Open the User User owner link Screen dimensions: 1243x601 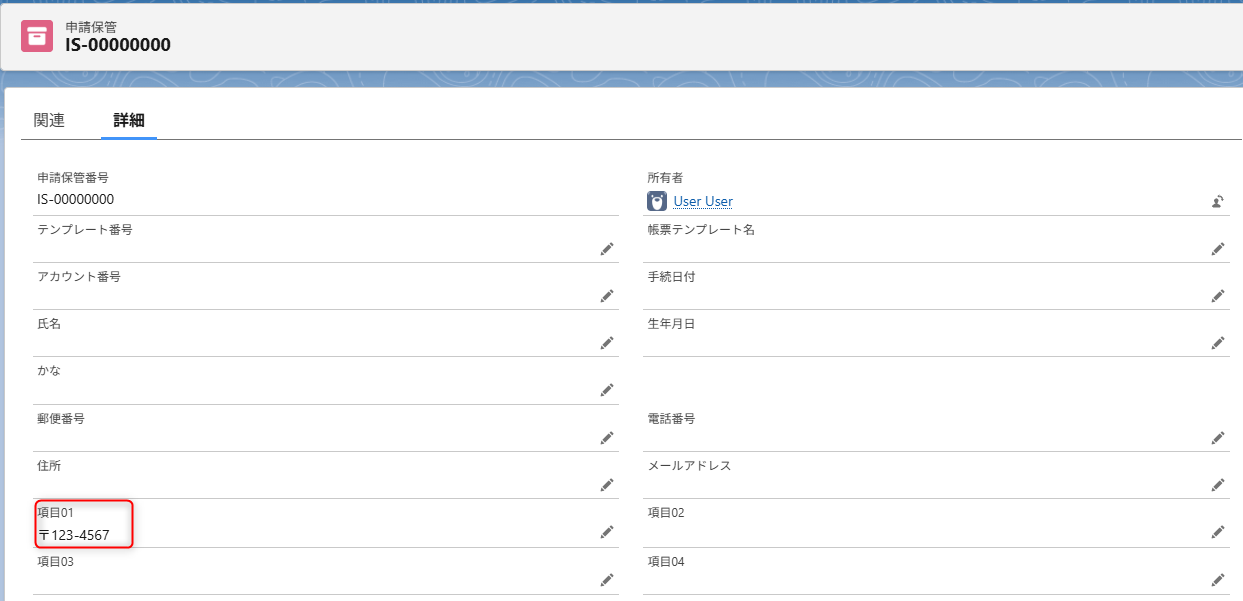(703, 201)
